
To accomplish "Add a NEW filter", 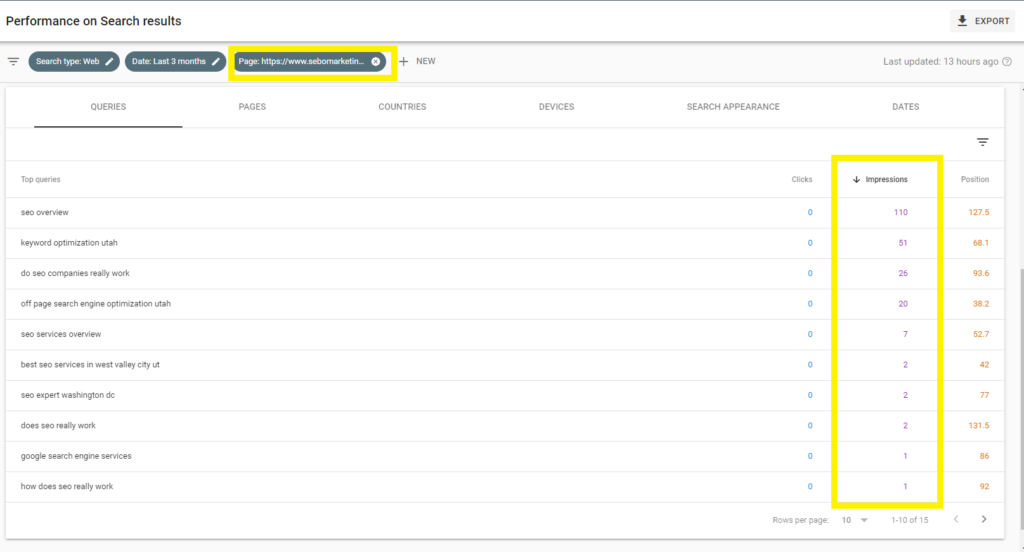I will (x=417, y=61).
